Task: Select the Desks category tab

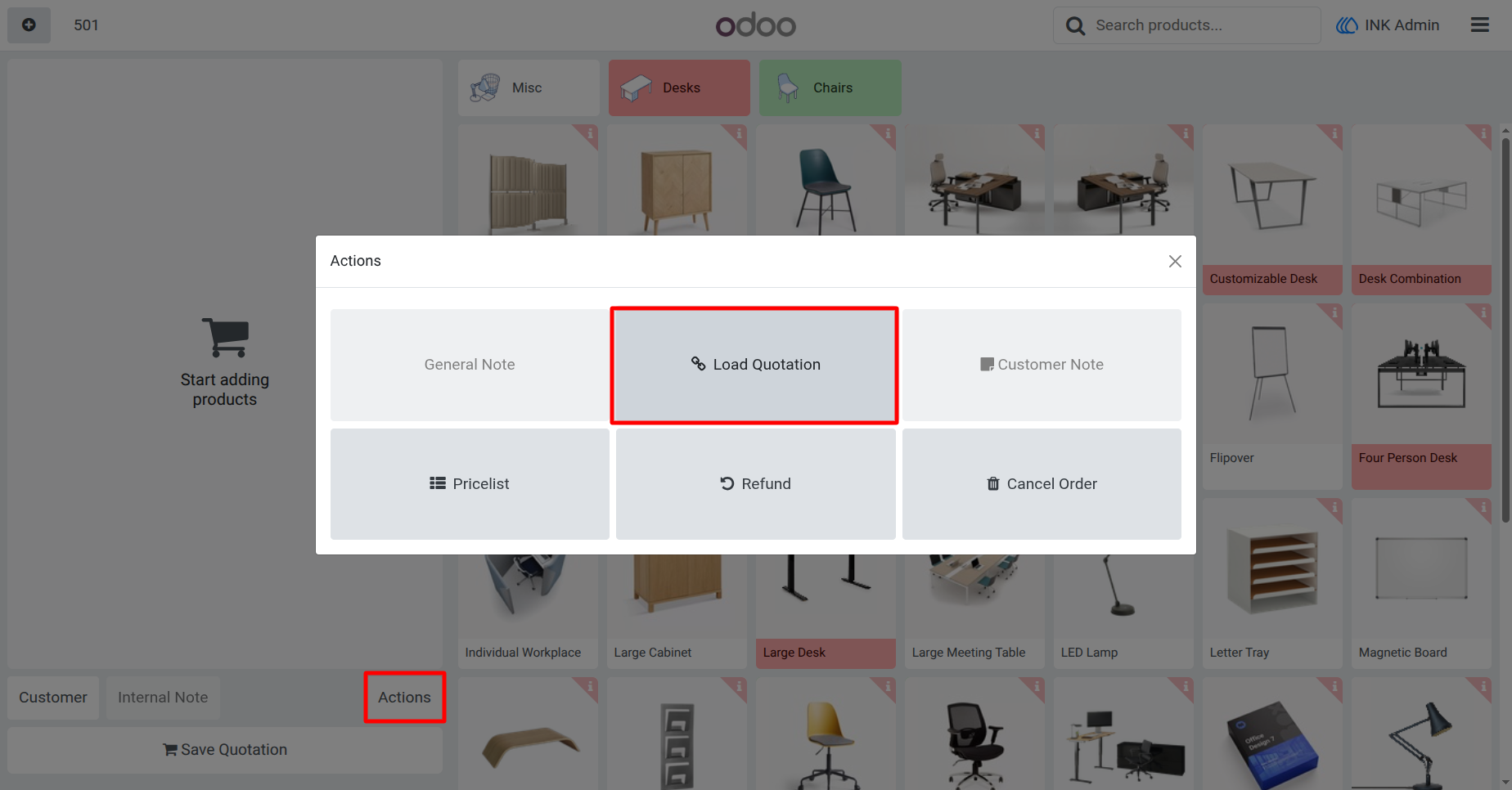Action: click(x=679, y=88)
